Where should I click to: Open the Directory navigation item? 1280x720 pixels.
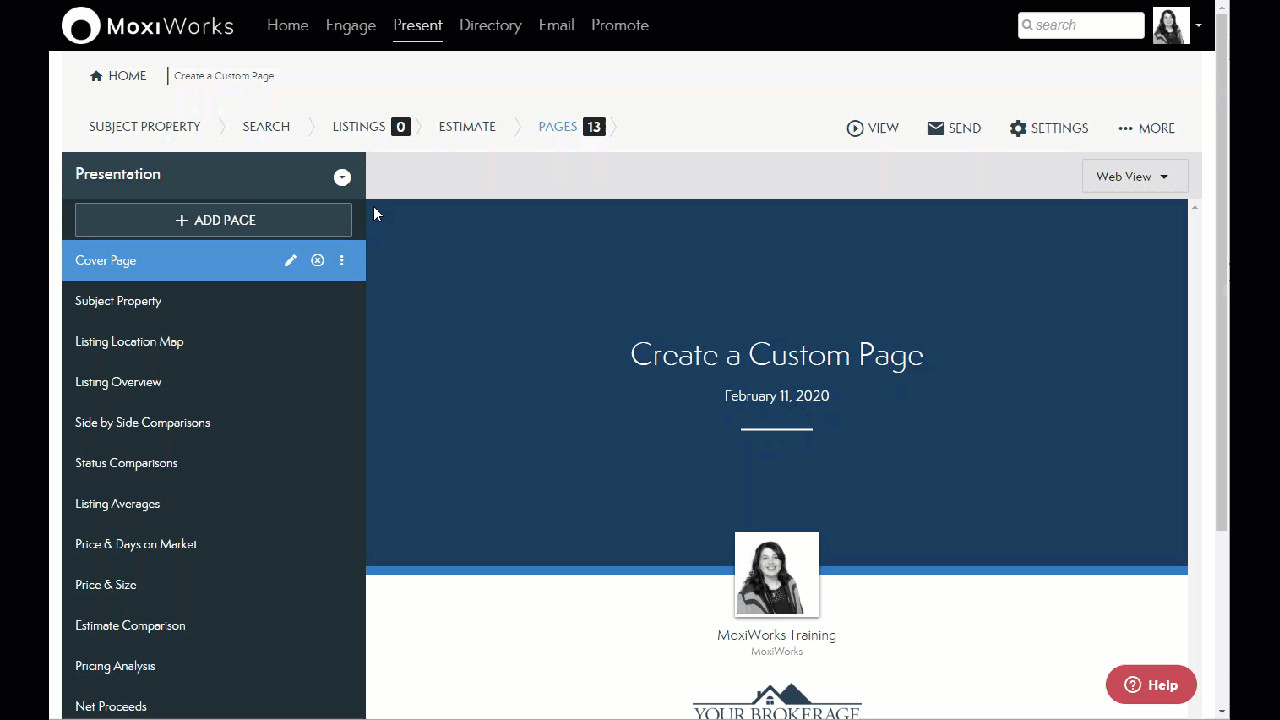[x=490, y=25]
